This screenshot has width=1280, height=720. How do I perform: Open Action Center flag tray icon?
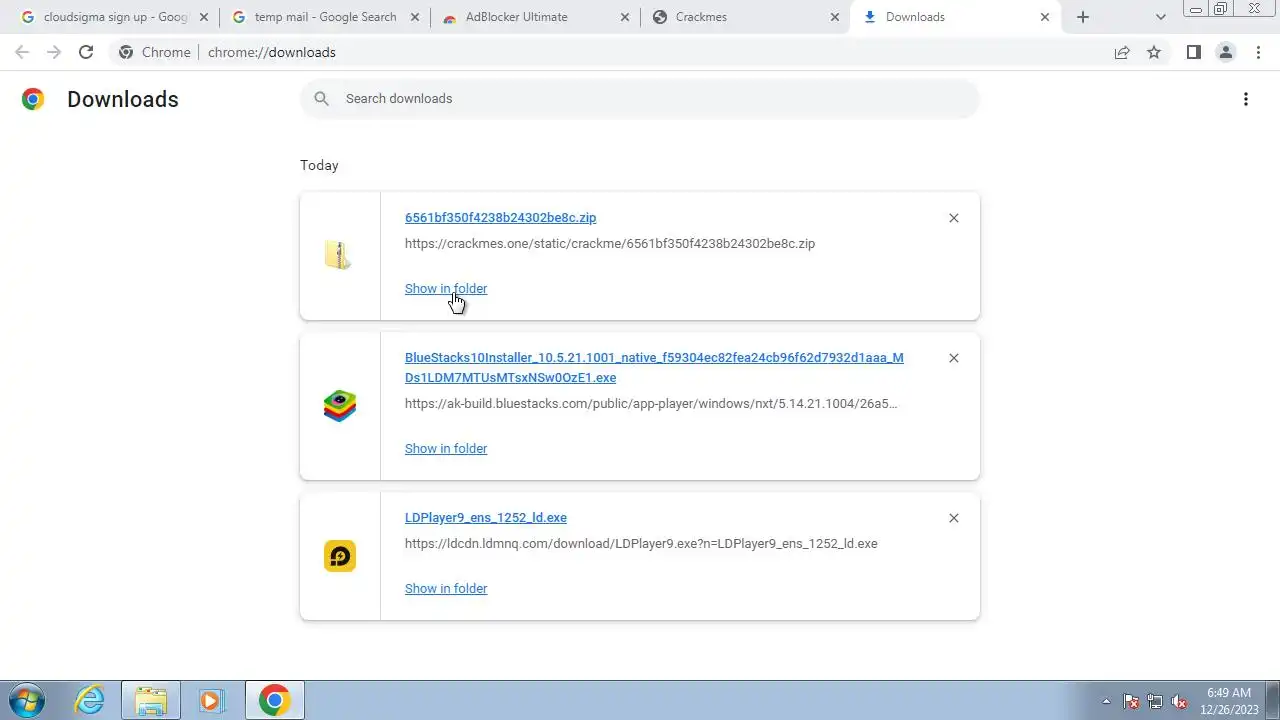pos(1131,701)
